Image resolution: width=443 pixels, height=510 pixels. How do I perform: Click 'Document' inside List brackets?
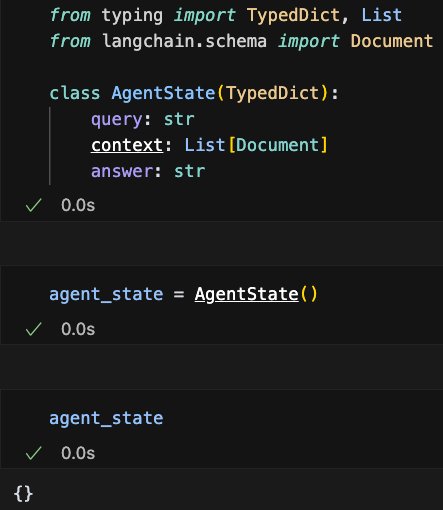tap(277, 145)
